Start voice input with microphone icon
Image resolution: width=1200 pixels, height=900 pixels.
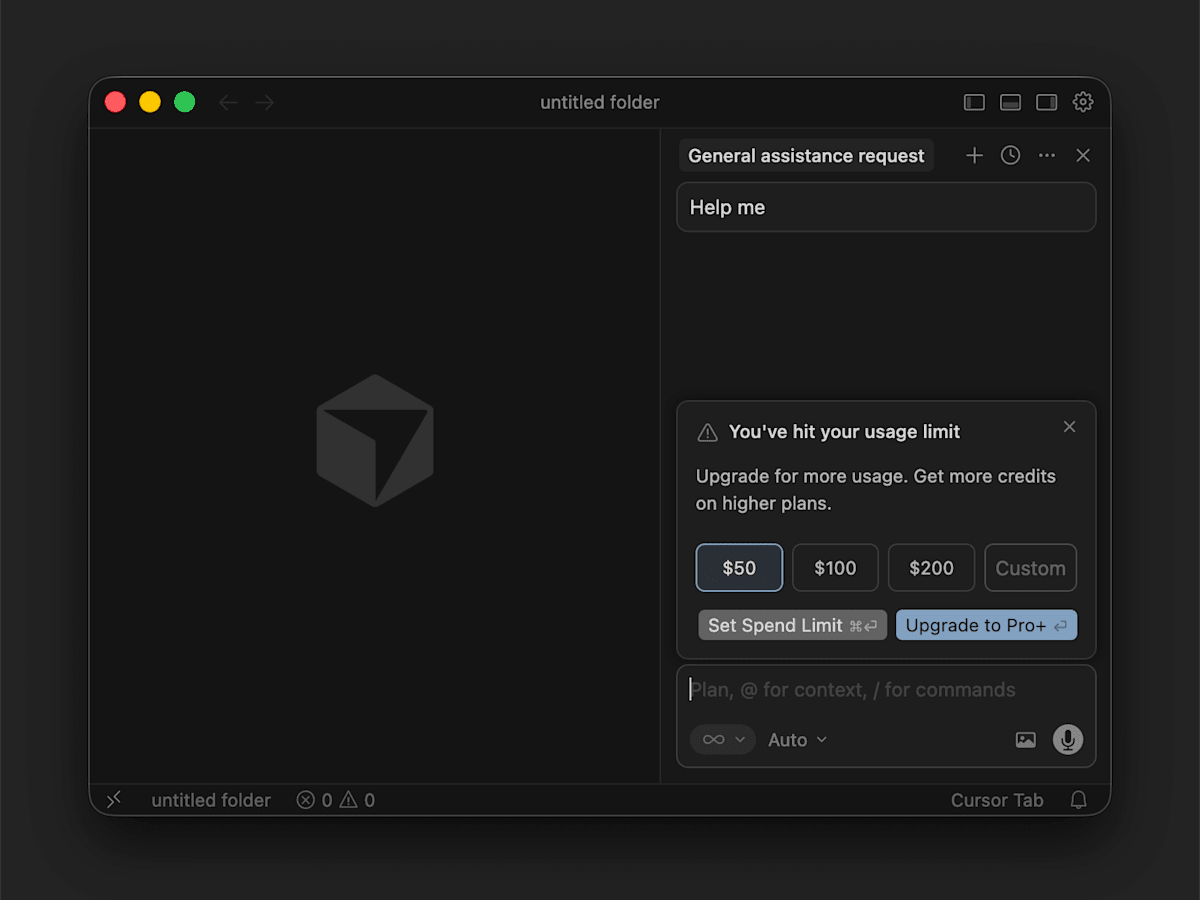[x=1068, y=740]
